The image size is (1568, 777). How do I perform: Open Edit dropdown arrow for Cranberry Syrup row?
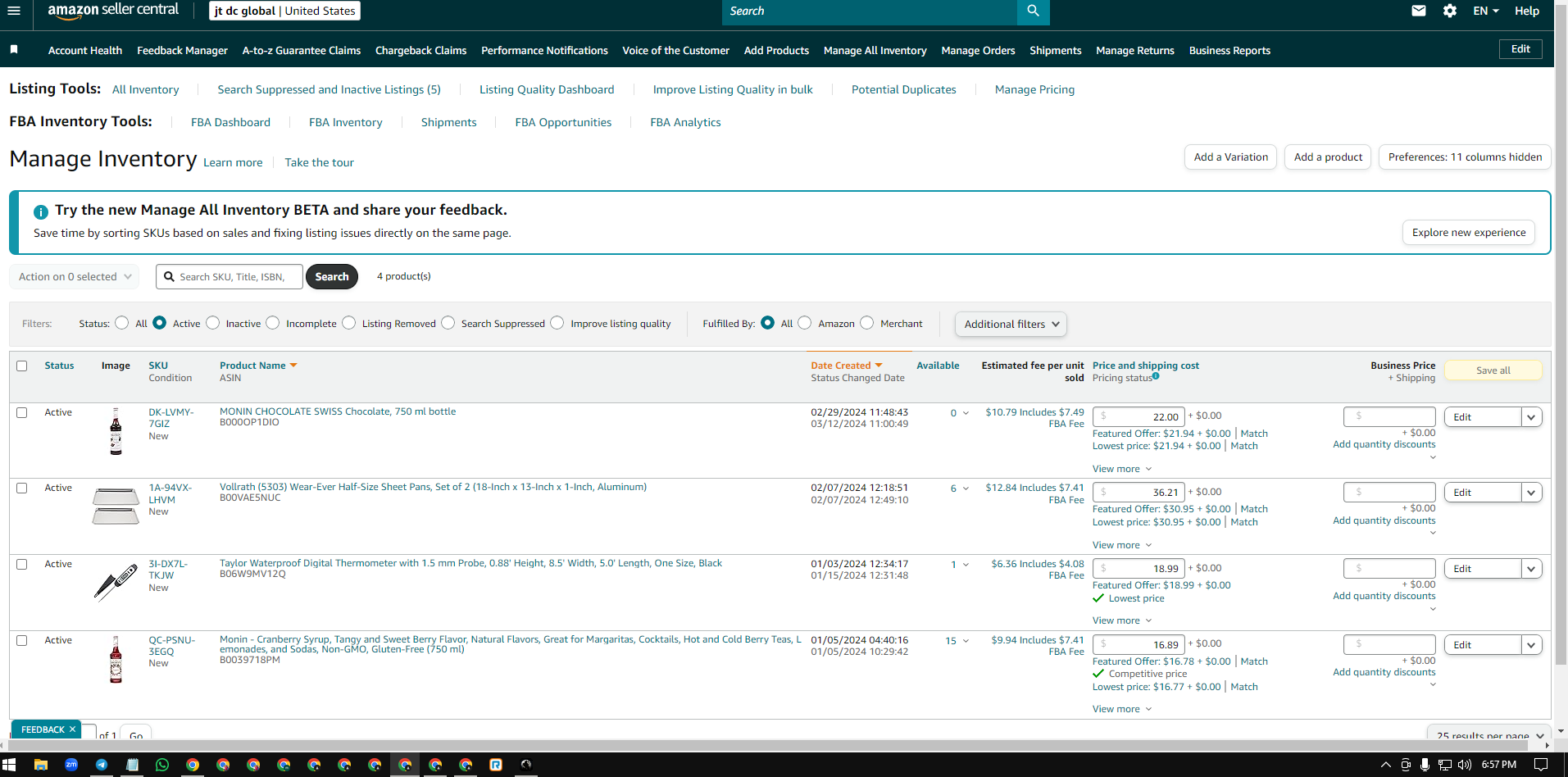pos(1531,645)
